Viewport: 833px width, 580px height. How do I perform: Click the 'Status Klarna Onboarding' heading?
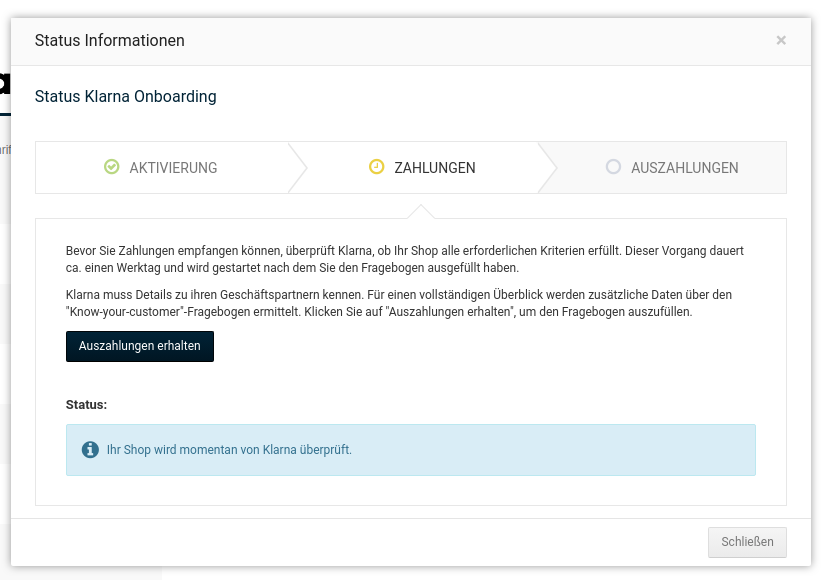126,97
